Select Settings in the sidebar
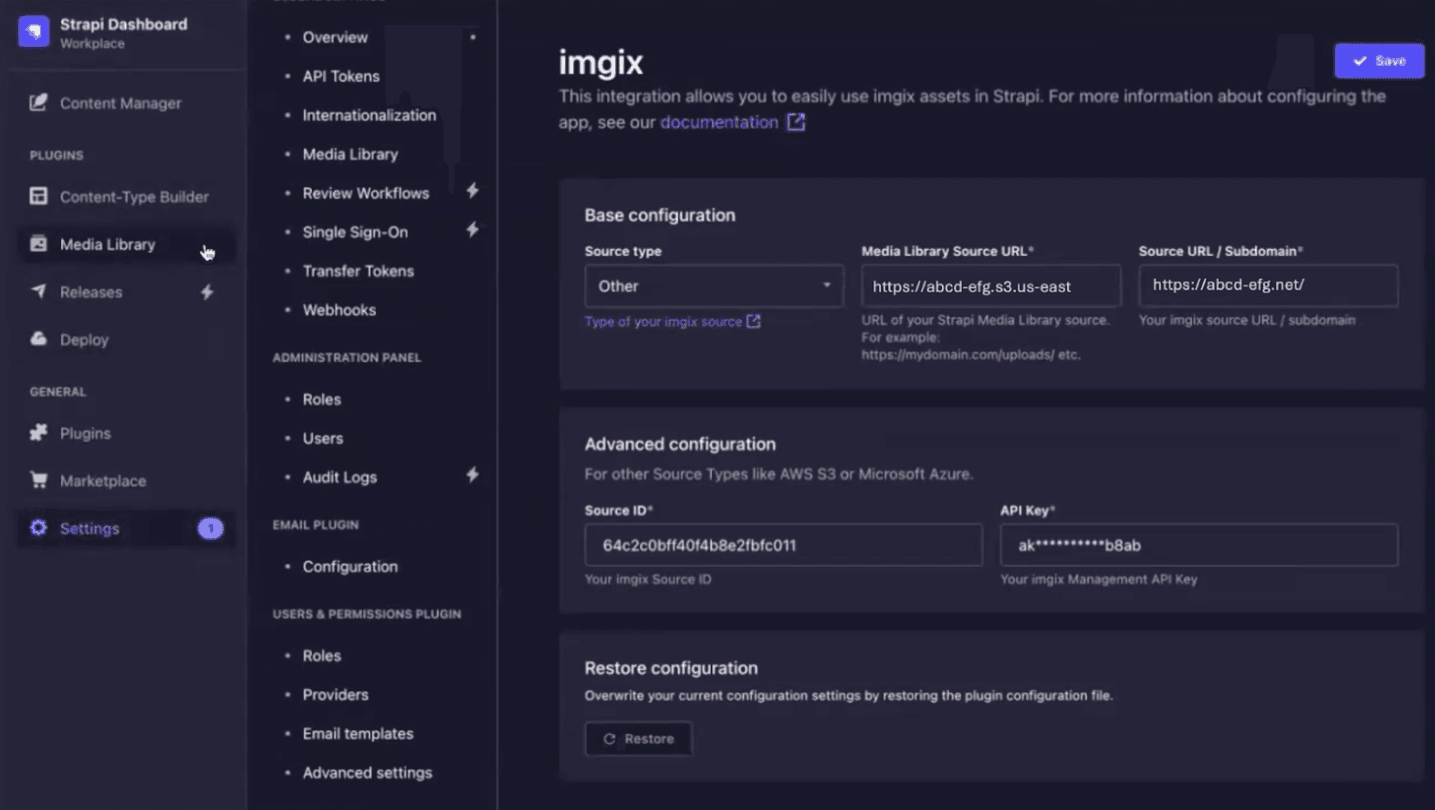Screen dimensions: 1435x810 [126, 528]
